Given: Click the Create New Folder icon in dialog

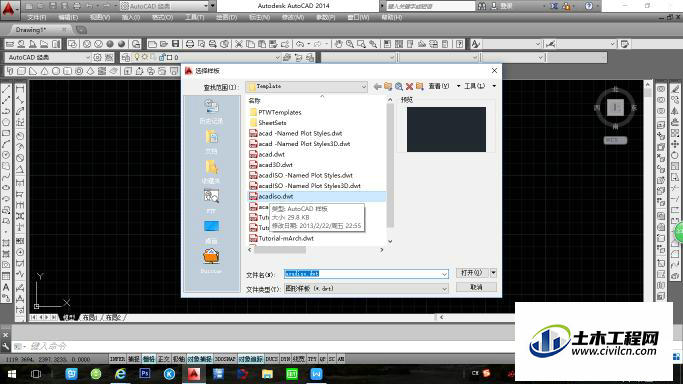Looking at the screenshot, I should click(419, 87).
